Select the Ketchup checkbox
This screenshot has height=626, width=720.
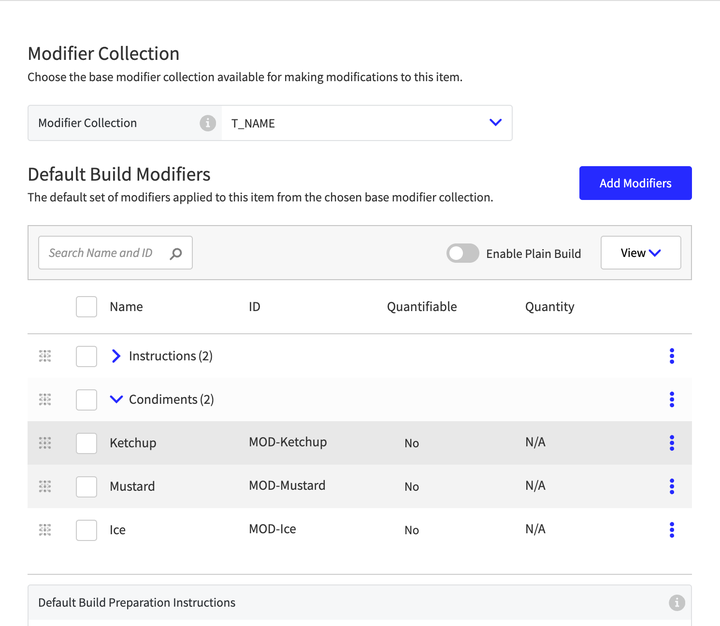pos(86,443)
